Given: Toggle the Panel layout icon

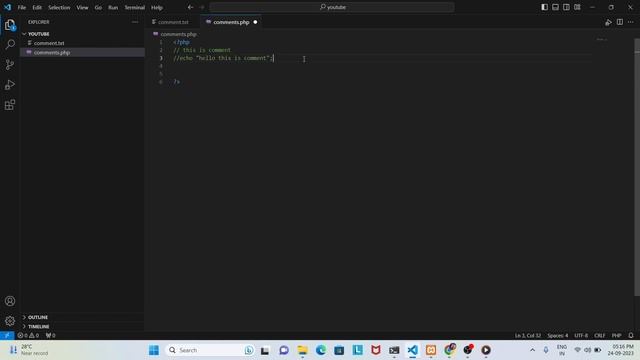Looking at the screenshot, I should click(556, 7).
